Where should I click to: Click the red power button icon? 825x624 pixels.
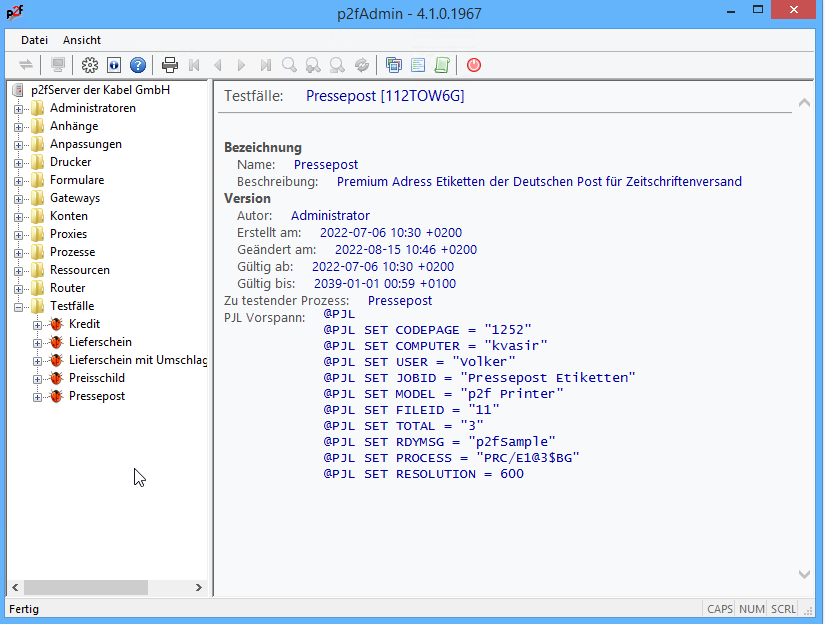(x=474, y=65)
